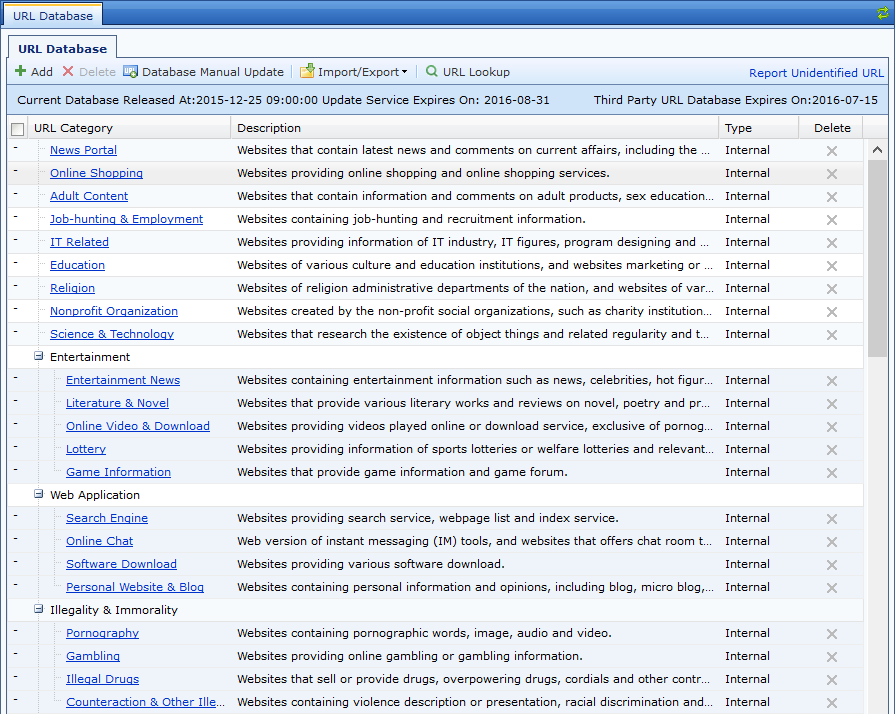The image size is (895, 714).
Task: Tick the select-all checkbox in header
Action: [x=18, y=129]
